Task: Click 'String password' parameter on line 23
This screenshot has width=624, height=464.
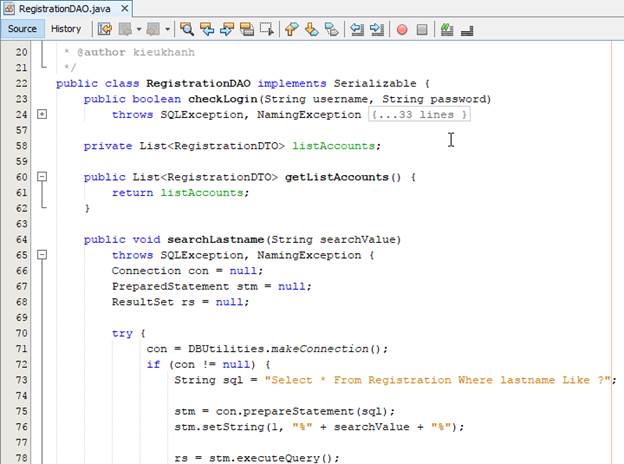Action: 434,99
